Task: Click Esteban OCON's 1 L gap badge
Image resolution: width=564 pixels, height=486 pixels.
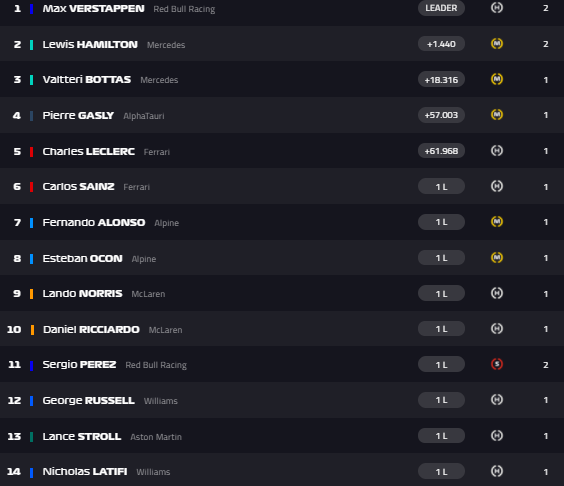Action: pyautogui.click(x=441, y=258)
